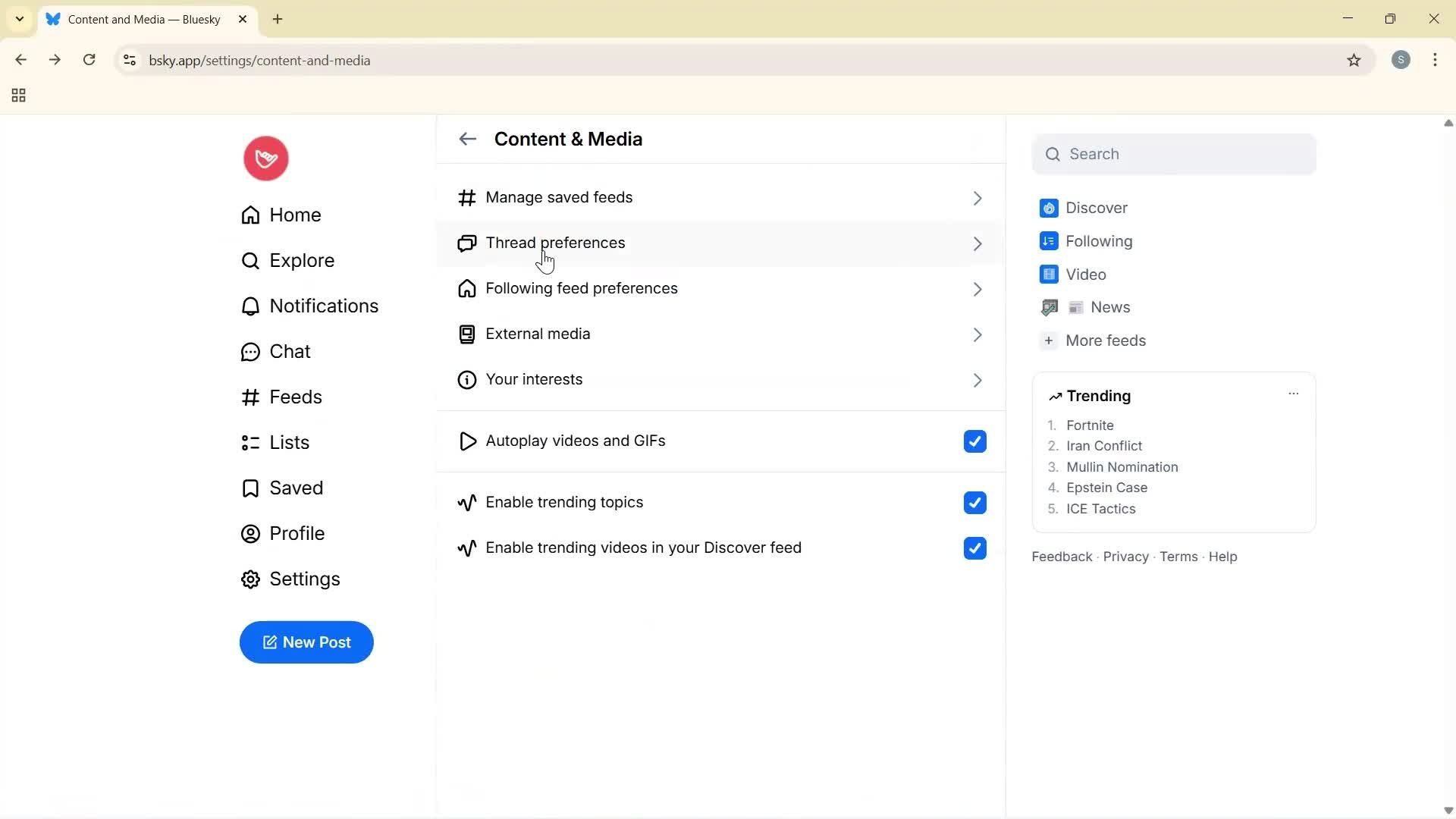1456x819 pixels.
Task: Open the Home feed icon in sidebar
Action: [x=250, y=215]
